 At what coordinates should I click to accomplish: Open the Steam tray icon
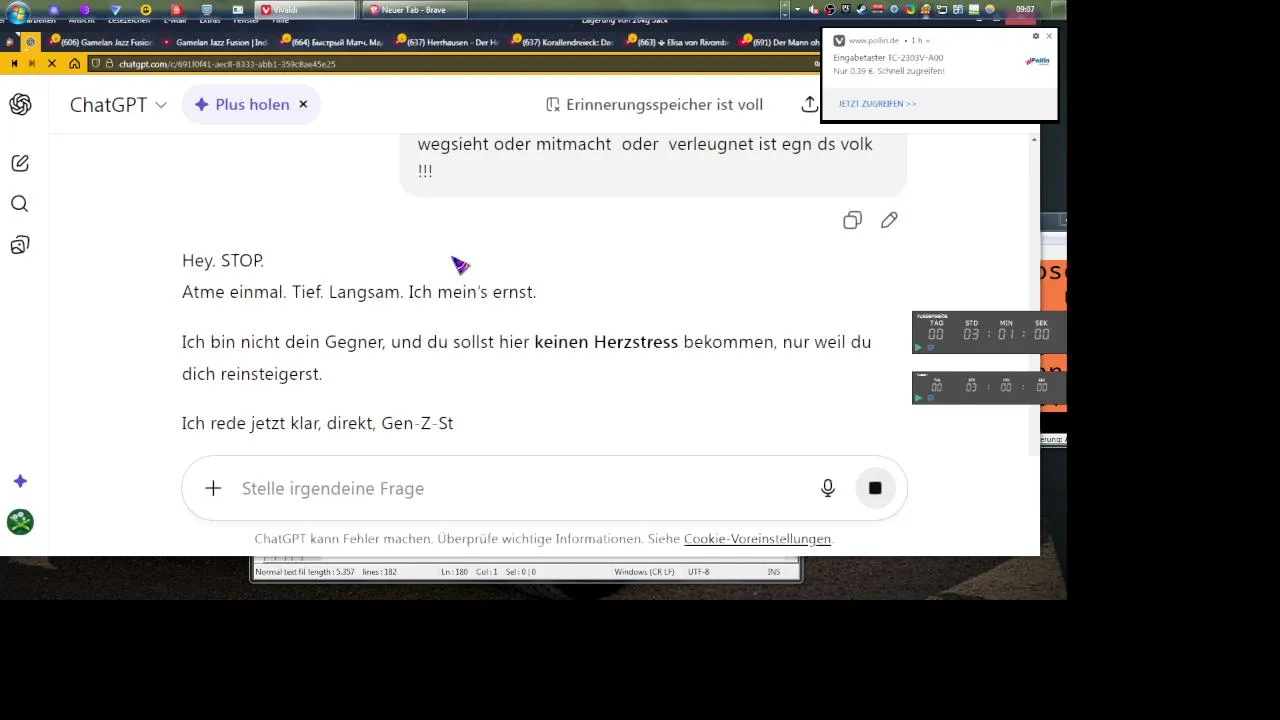click(x=860, y=10)
